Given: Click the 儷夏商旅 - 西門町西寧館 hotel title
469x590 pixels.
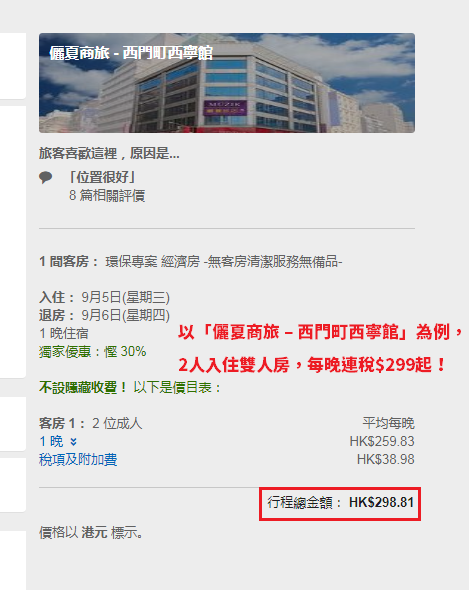Looking at the screenshot, I should [131, 53].
